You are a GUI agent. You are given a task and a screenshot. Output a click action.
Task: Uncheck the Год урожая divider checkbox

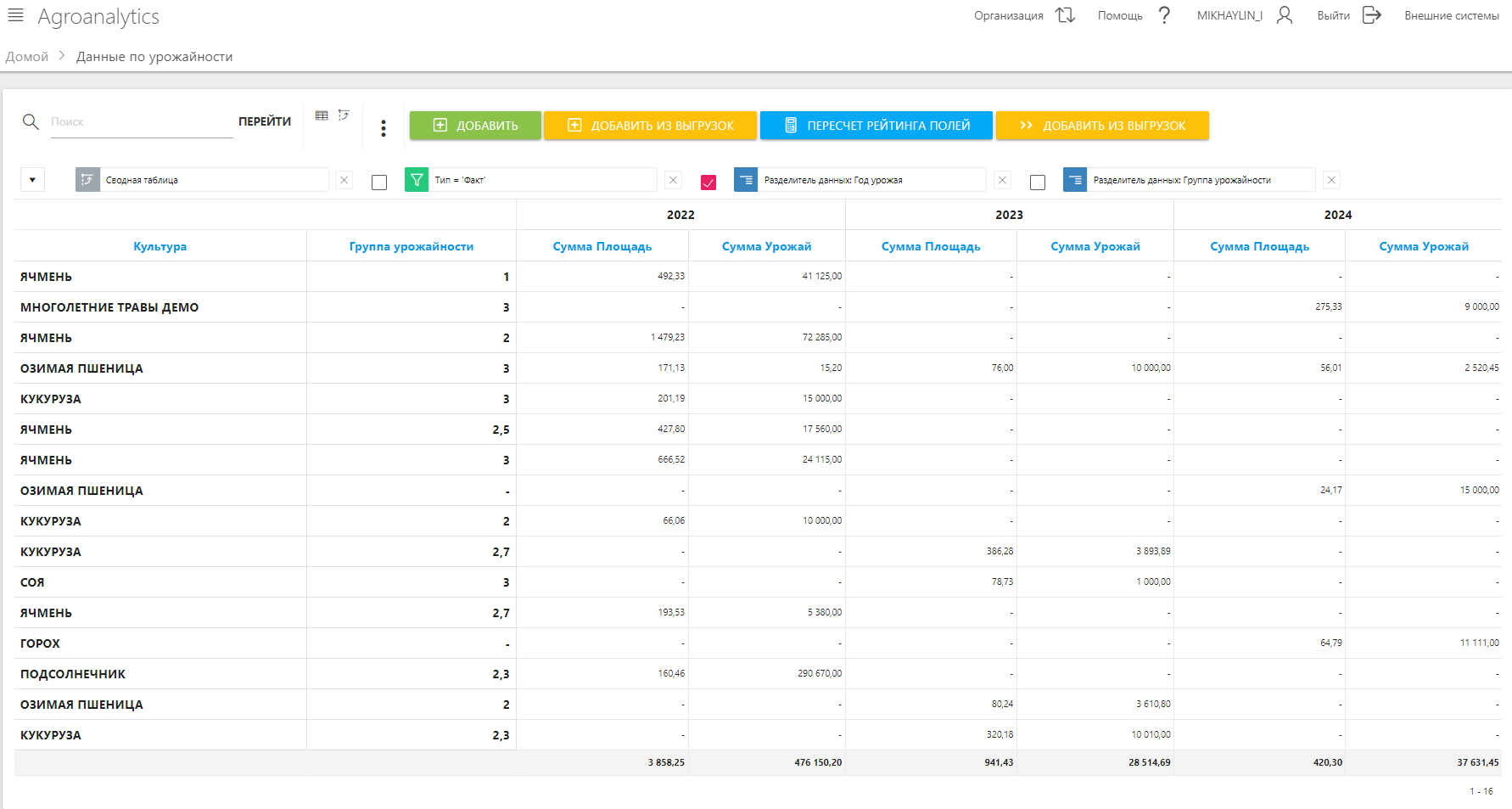pos(708,182)
